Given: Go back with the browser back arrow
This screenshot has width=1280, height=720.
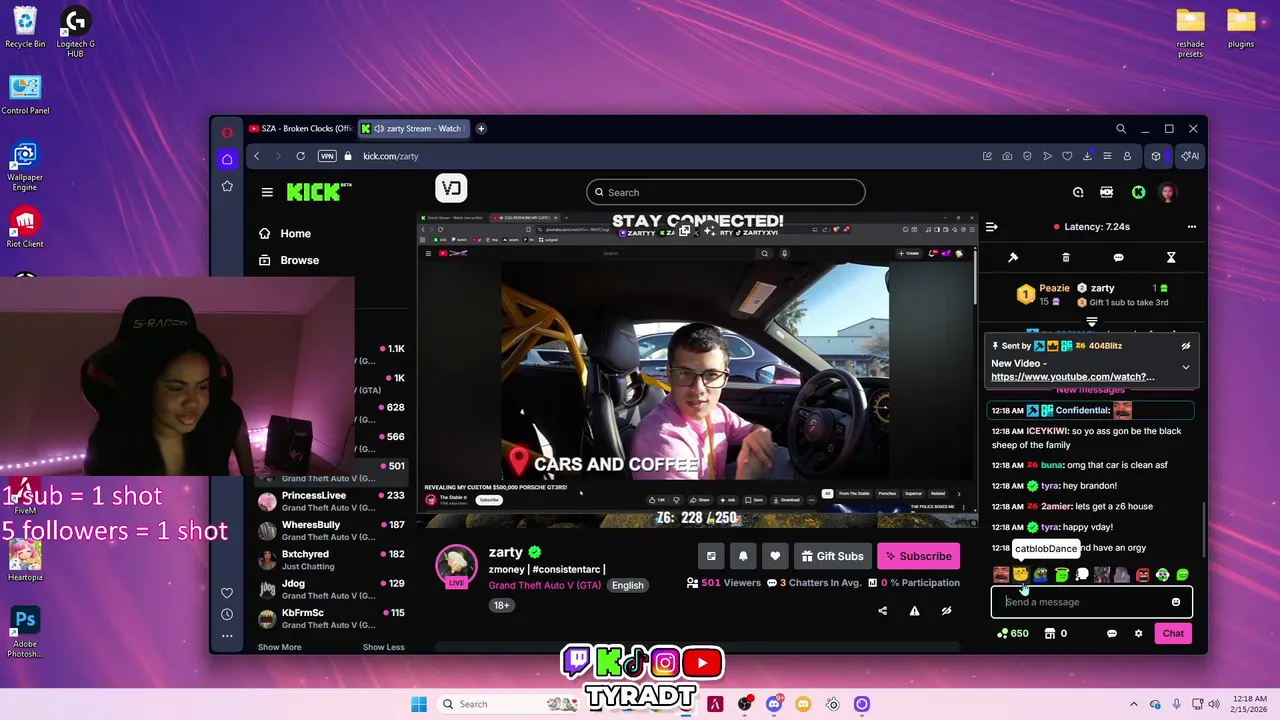Looking at the screenshot, I should click(256, 156).
